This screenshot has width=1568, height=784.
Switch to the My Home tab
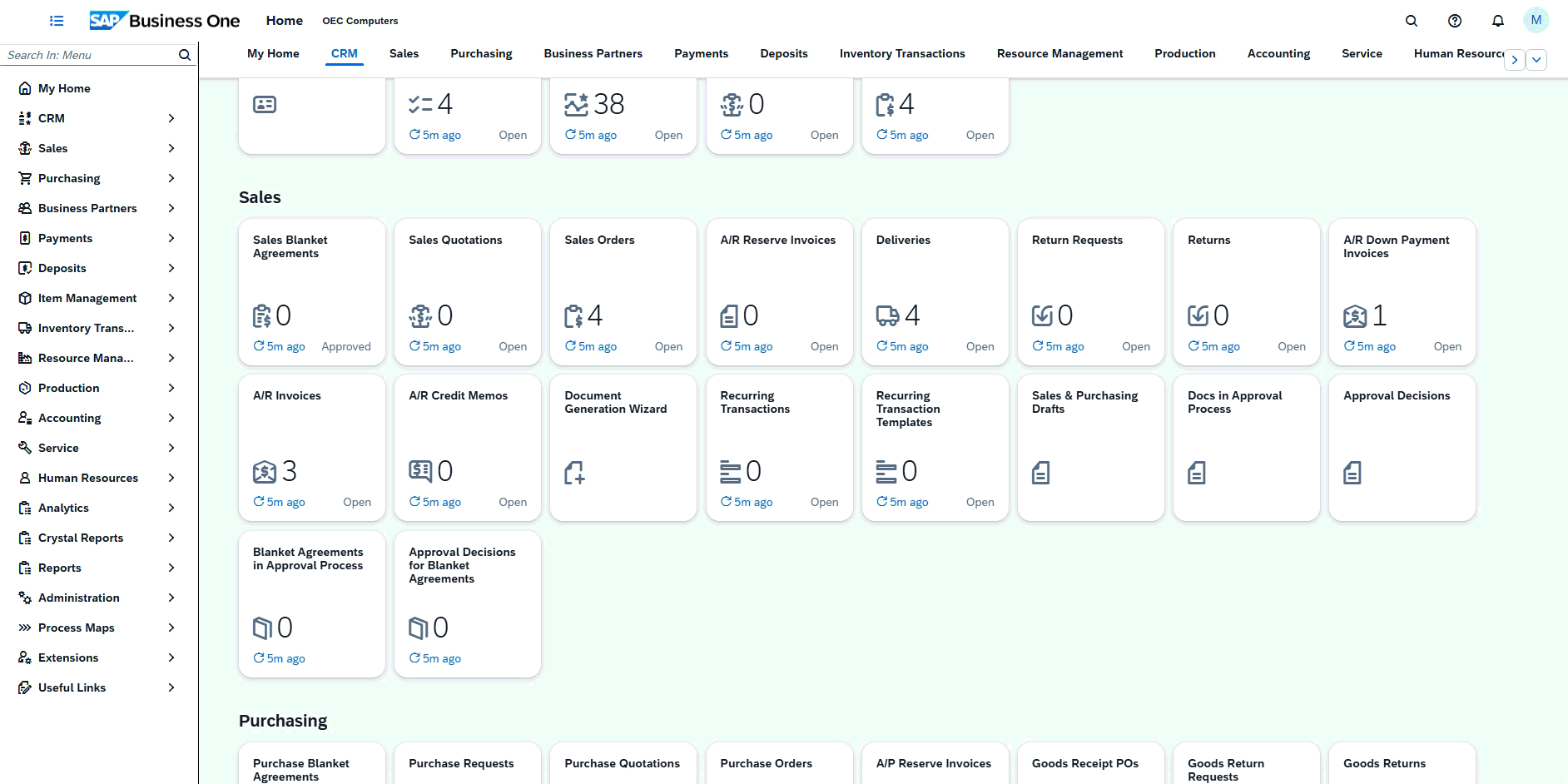(x=273, y=53)
